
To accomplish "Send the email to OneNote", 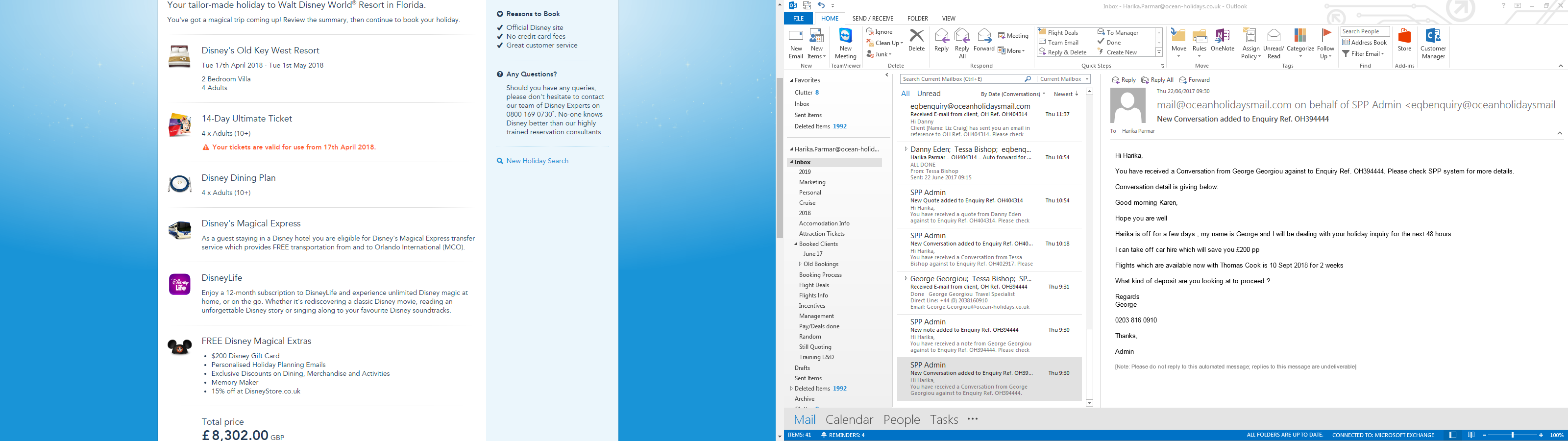I will pyautogui.click(x=1222, y=40).
